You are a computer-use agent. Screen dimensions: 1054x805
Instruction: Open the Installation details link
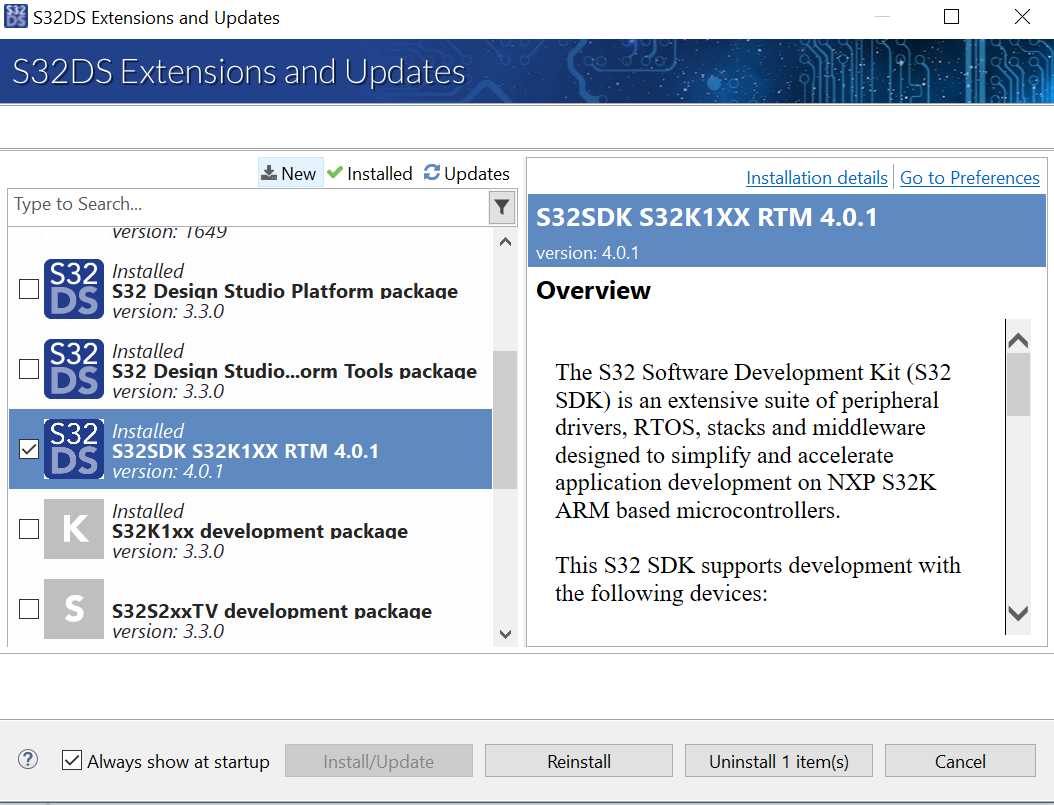pos(816,178)
